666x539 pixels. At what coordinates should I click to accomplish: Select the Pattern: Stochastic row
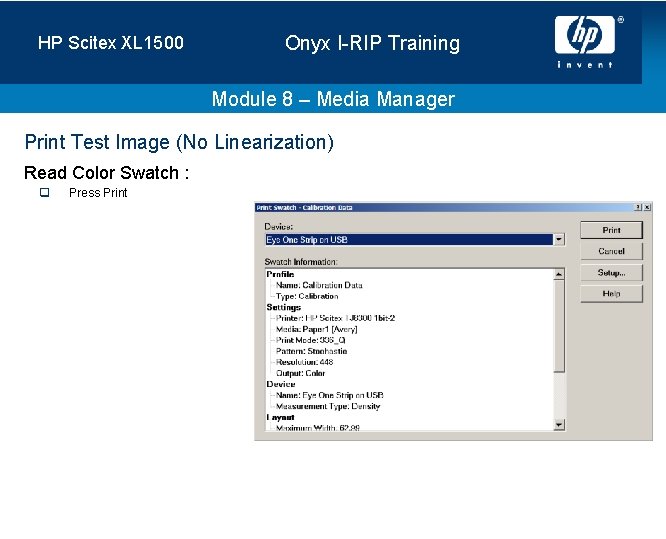click(311, 351)
